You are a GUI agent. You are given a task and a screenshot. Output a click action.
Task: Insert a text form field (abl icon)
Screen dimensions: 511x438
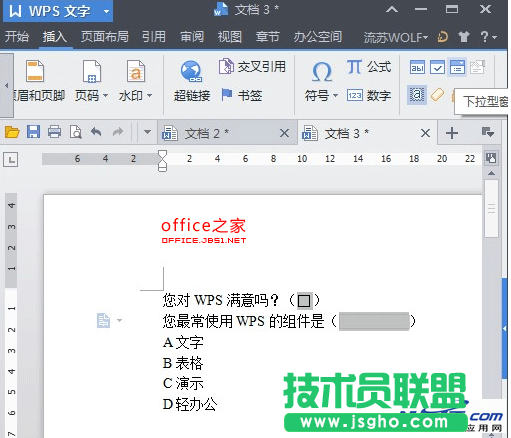[417, 67]
